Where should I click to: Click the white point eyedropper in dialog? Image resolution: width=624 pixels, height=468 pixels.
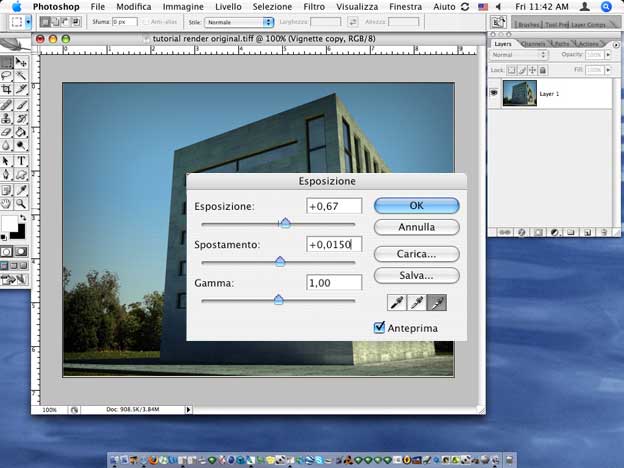click(x=437, y=303)
